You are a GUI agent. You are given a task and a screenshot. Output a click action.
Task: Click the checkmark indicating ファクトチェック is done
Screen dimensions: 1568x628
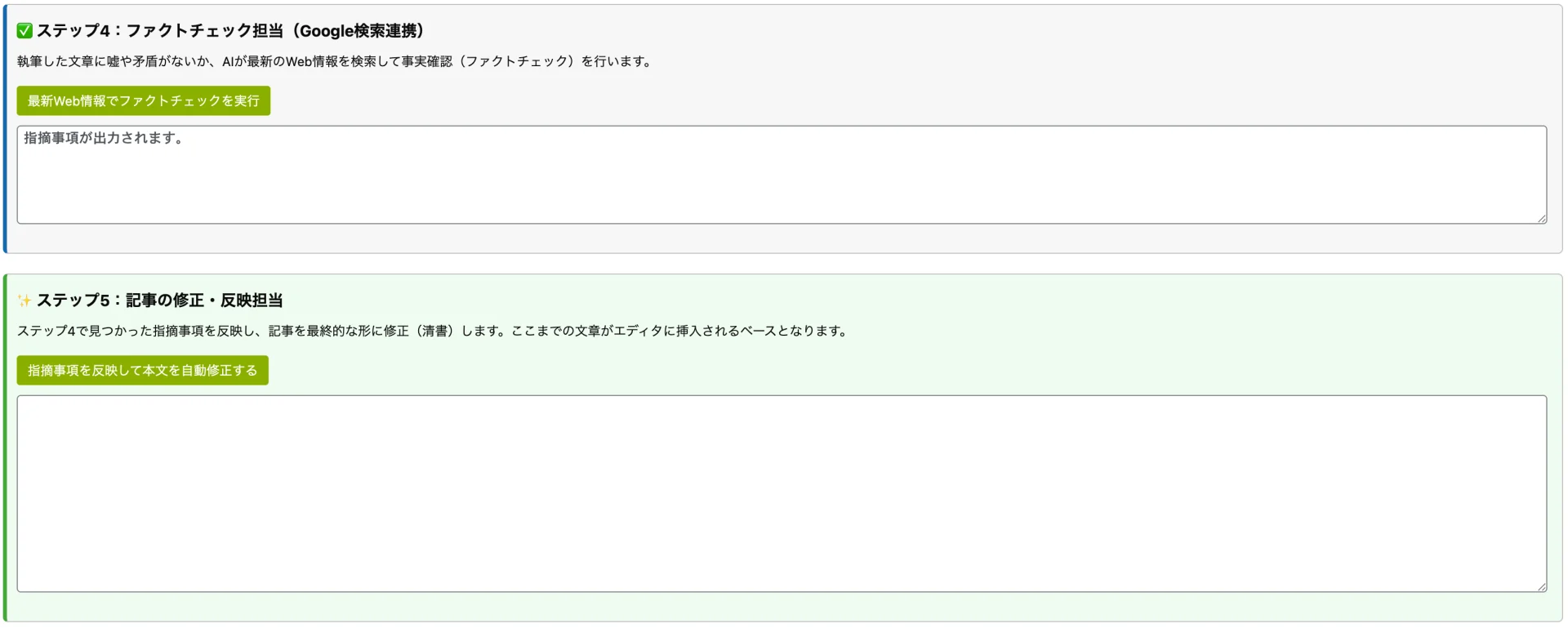[x=25, y=30]
